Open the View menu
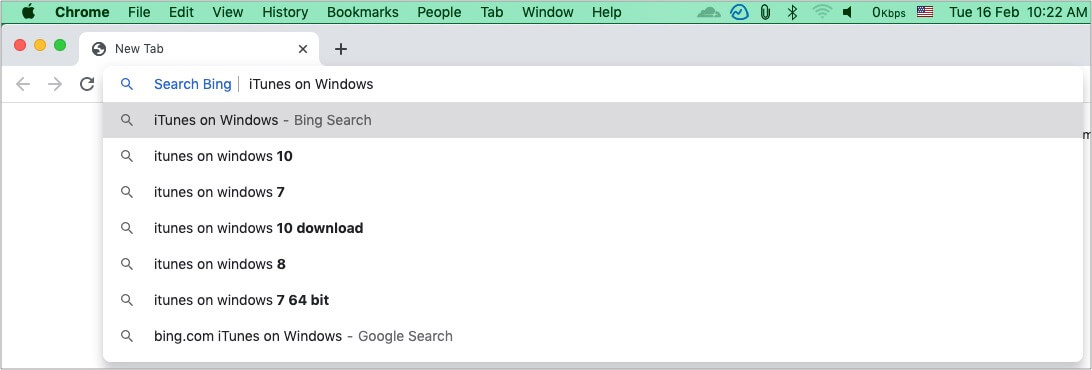 tap(228, 12)
